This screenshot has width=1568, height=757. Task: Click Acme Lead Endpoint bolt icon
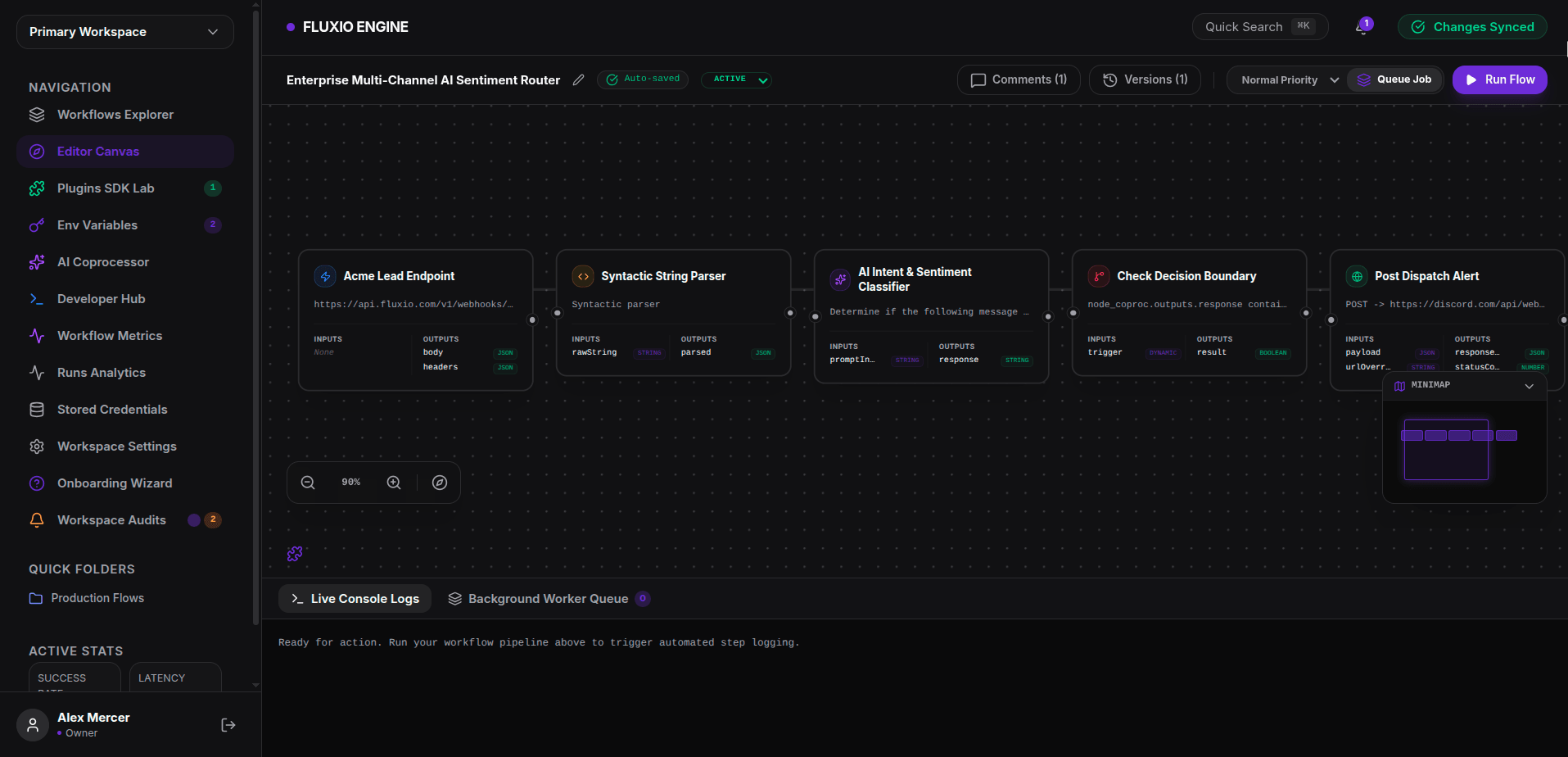[x=325, y=276]
